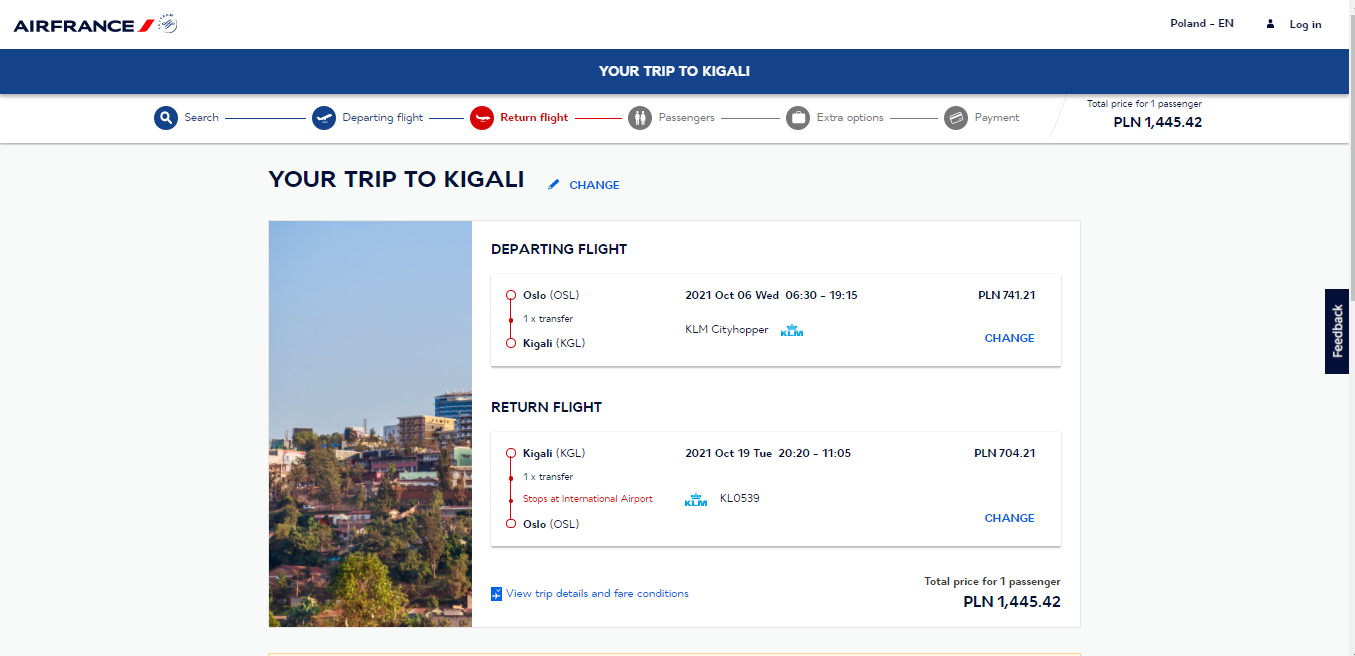Click the KLM logo in departing flight
1355x656 pixels.
pyautogui.click(x=792, y=331)
